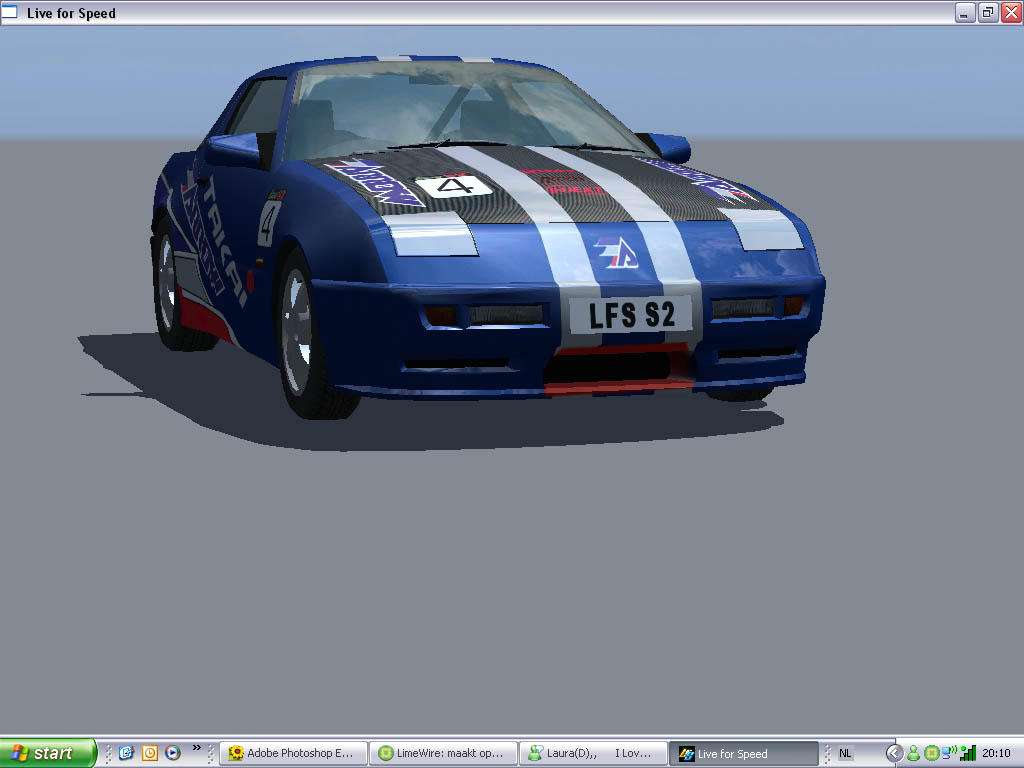1024x768 pixels.
Task: Switch to the Adobe Photoshop Elements taskbar button
Action: [x=293, y=753]
